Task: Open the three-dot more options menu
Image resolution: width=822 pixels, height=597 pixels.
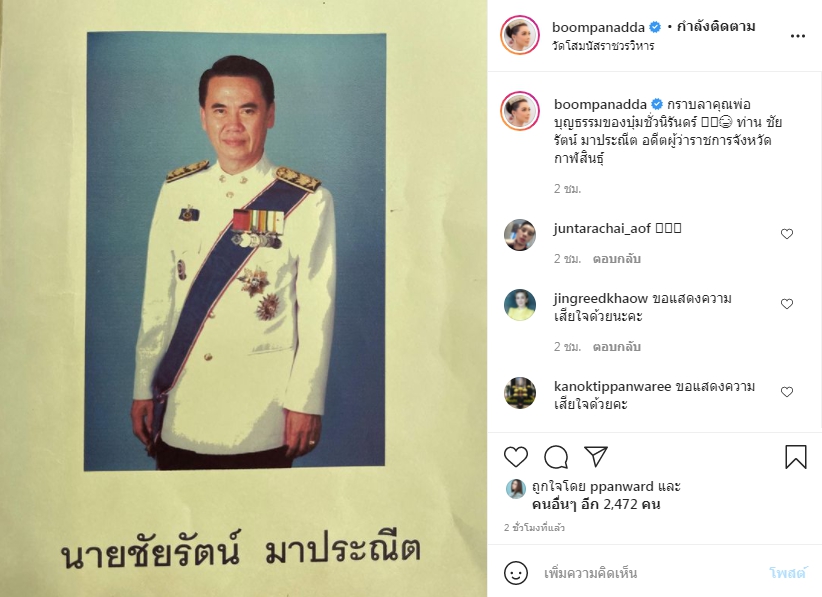Action: click(797, 36)
